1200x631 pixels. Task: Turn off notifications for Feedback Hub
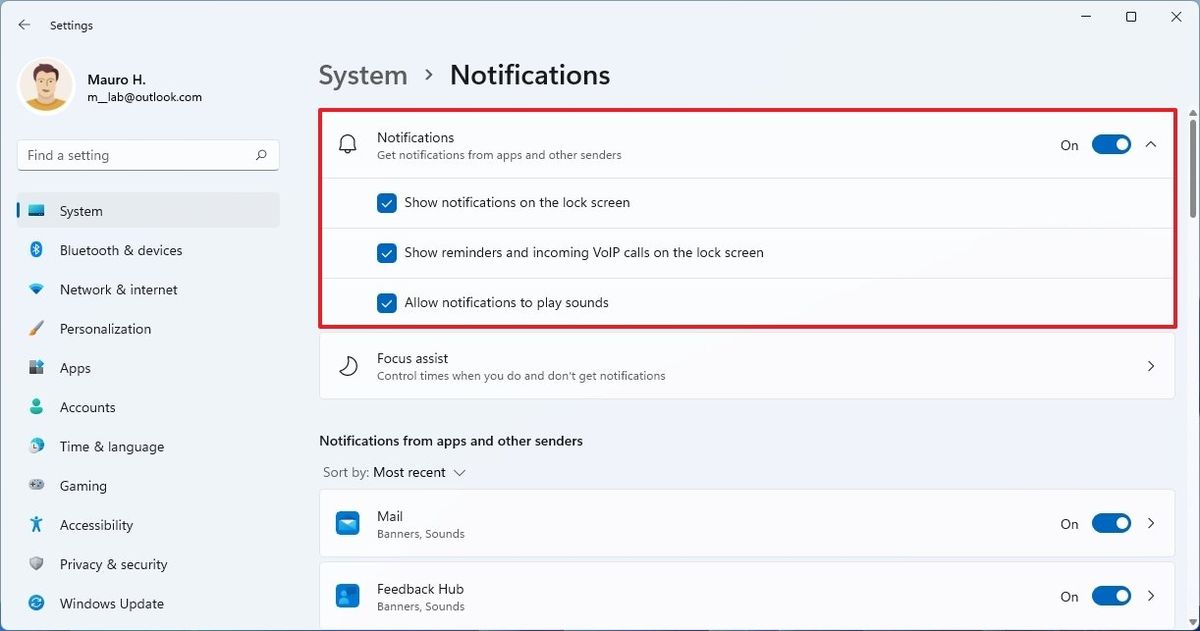pos(1111,595)
